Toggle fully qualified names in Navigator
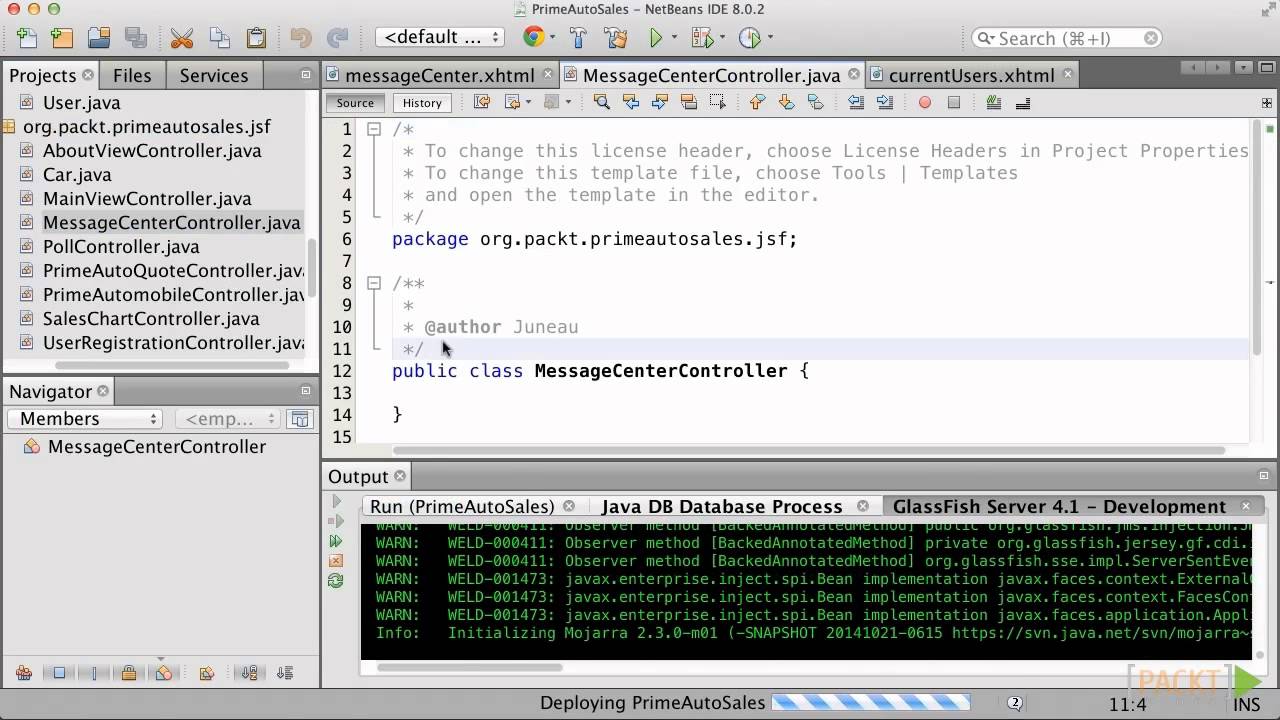This screenshot has width=1280, height=720. click(x=207, y=673)
